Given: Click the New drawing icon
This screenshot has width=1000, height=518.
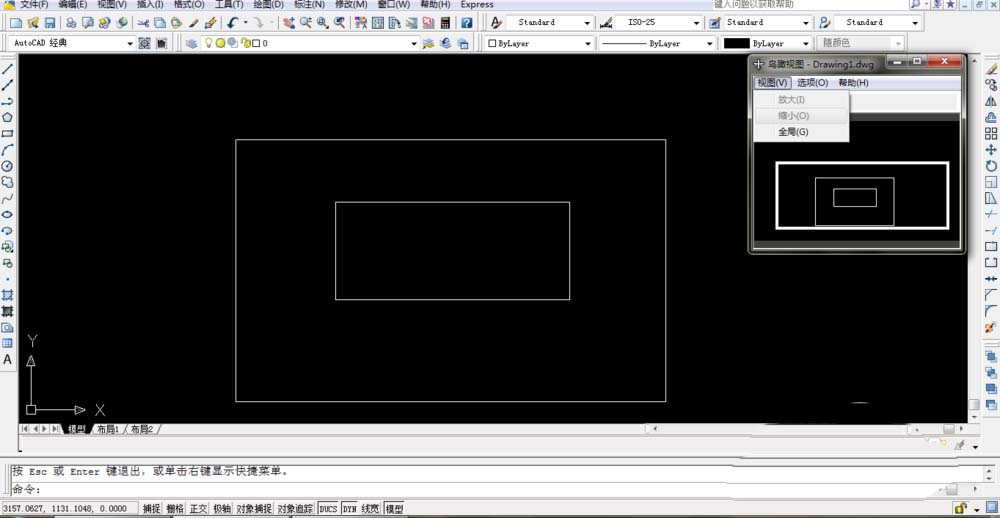Looking at the screenshot, I should click(x=16, y=23).
